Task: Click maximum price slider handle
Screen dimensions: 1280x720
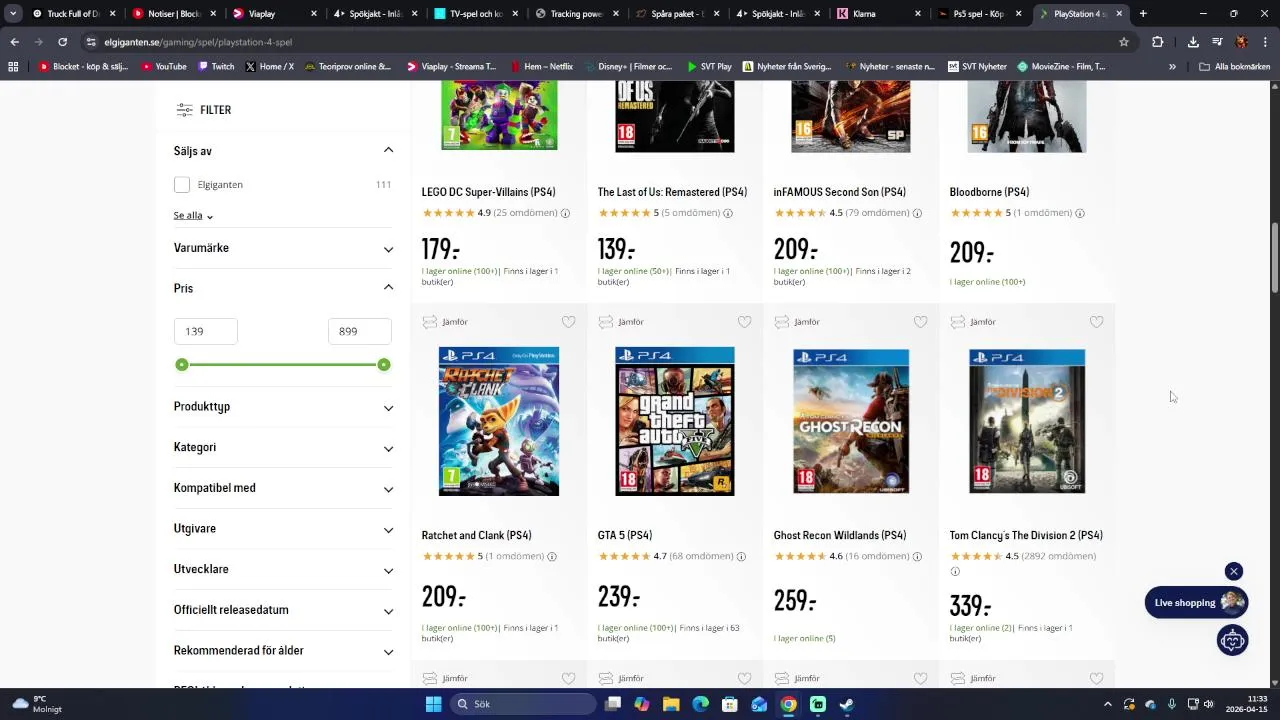Action: click(384, 365)
